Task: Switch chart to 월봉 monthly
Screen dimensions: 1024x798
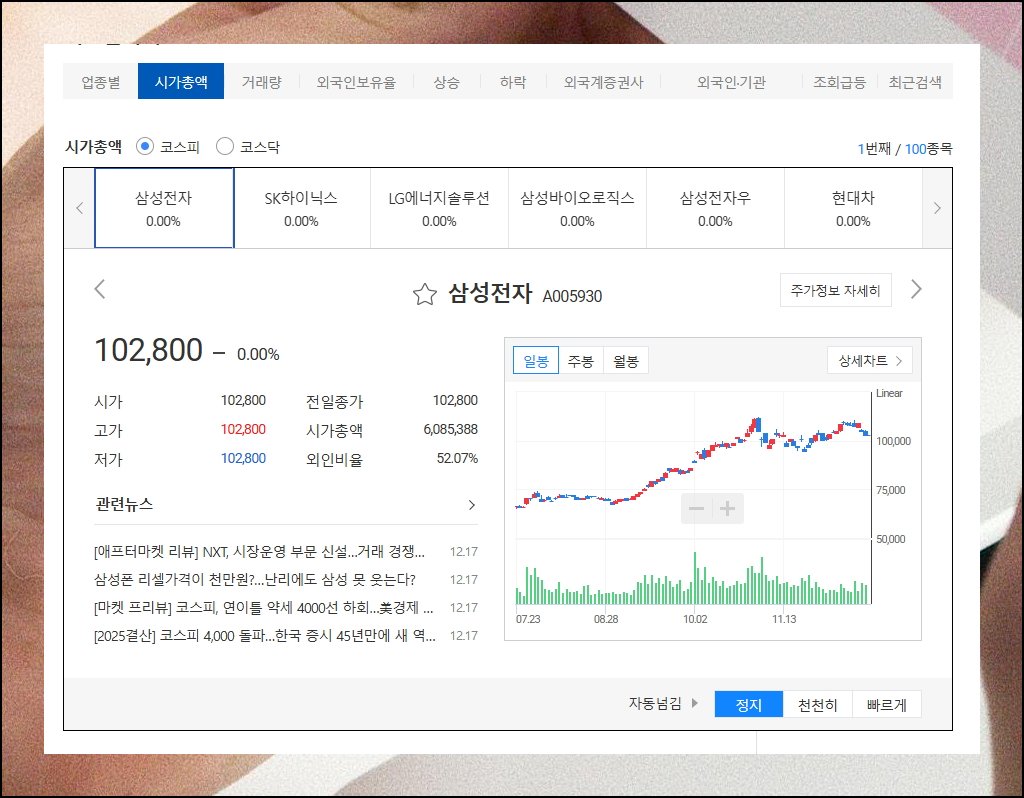Action: pos(626,360)
